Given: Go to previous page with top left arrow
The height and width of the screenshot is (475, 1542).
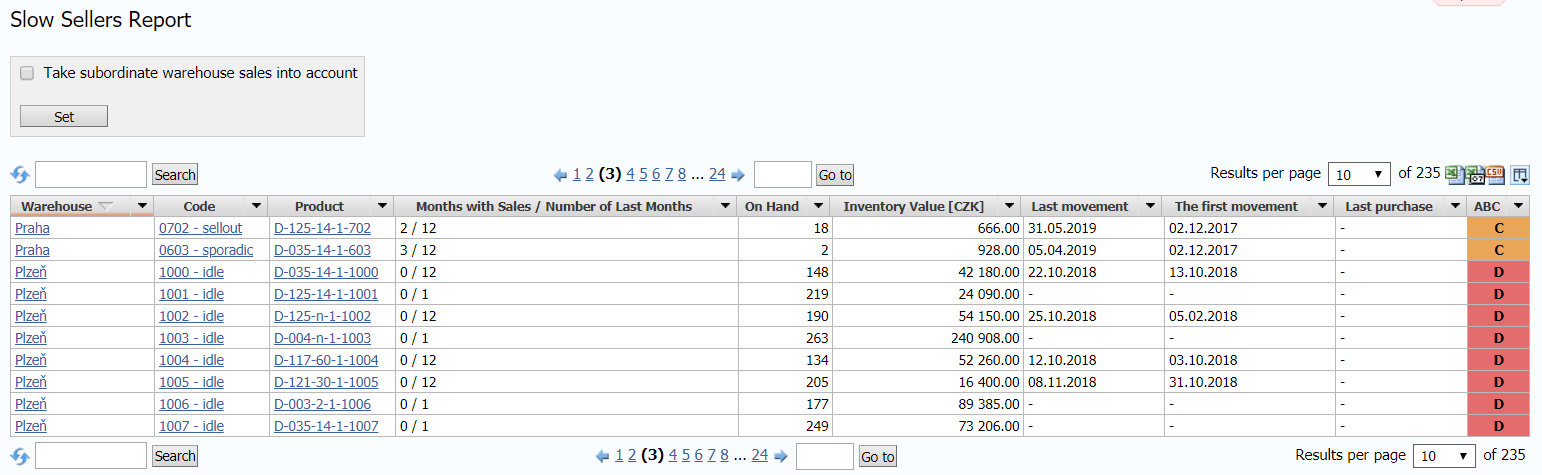Looking at the screenshot, I should click(561, 175).
